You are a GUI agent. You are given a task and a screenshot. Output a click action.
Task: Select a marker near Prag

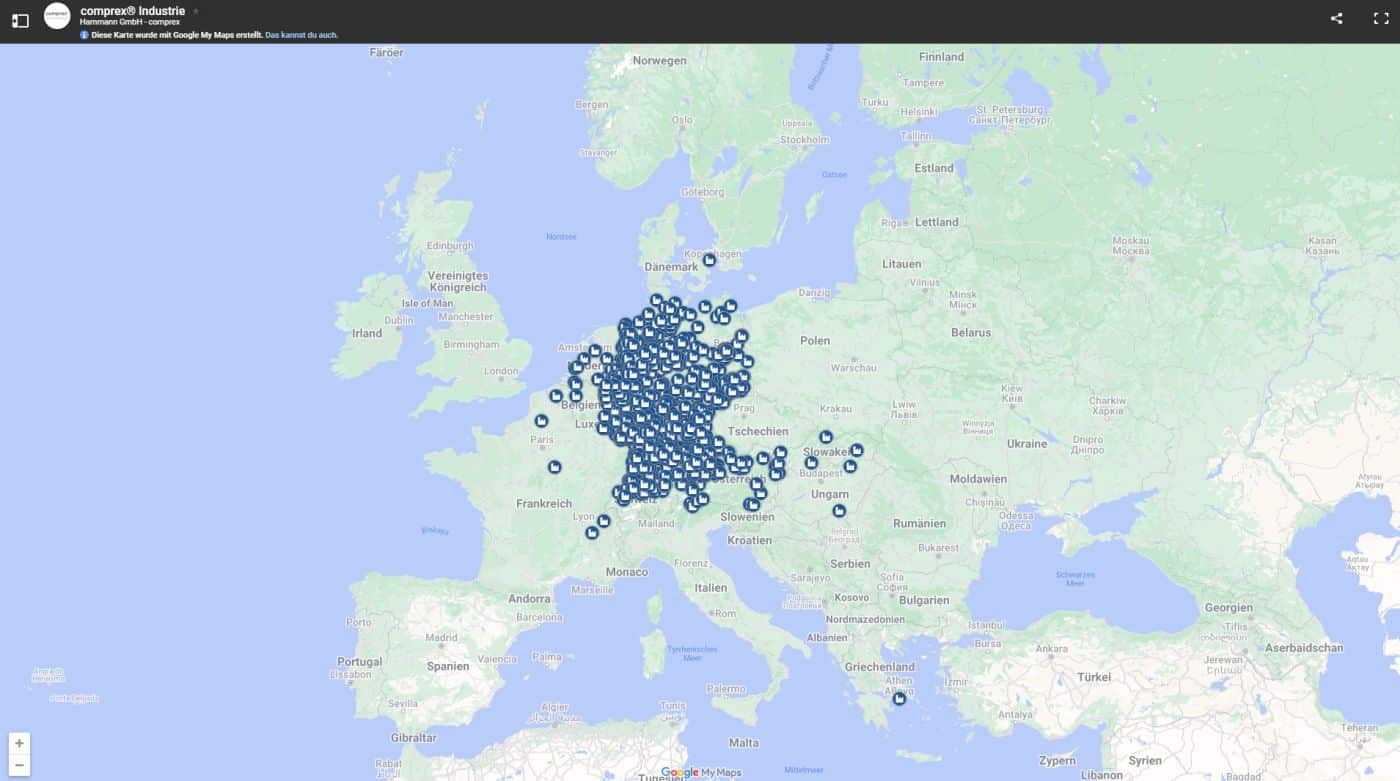coord(740,390)
